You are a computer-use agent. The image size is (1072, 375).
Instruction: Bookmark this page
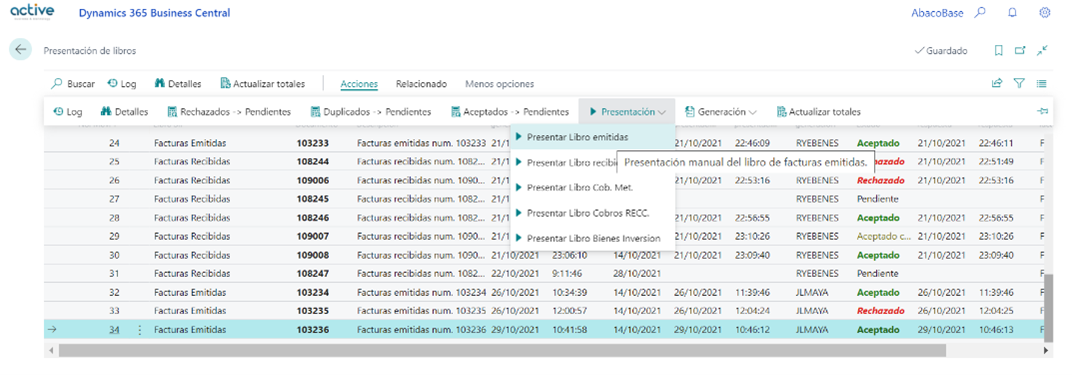click(999, 51)
